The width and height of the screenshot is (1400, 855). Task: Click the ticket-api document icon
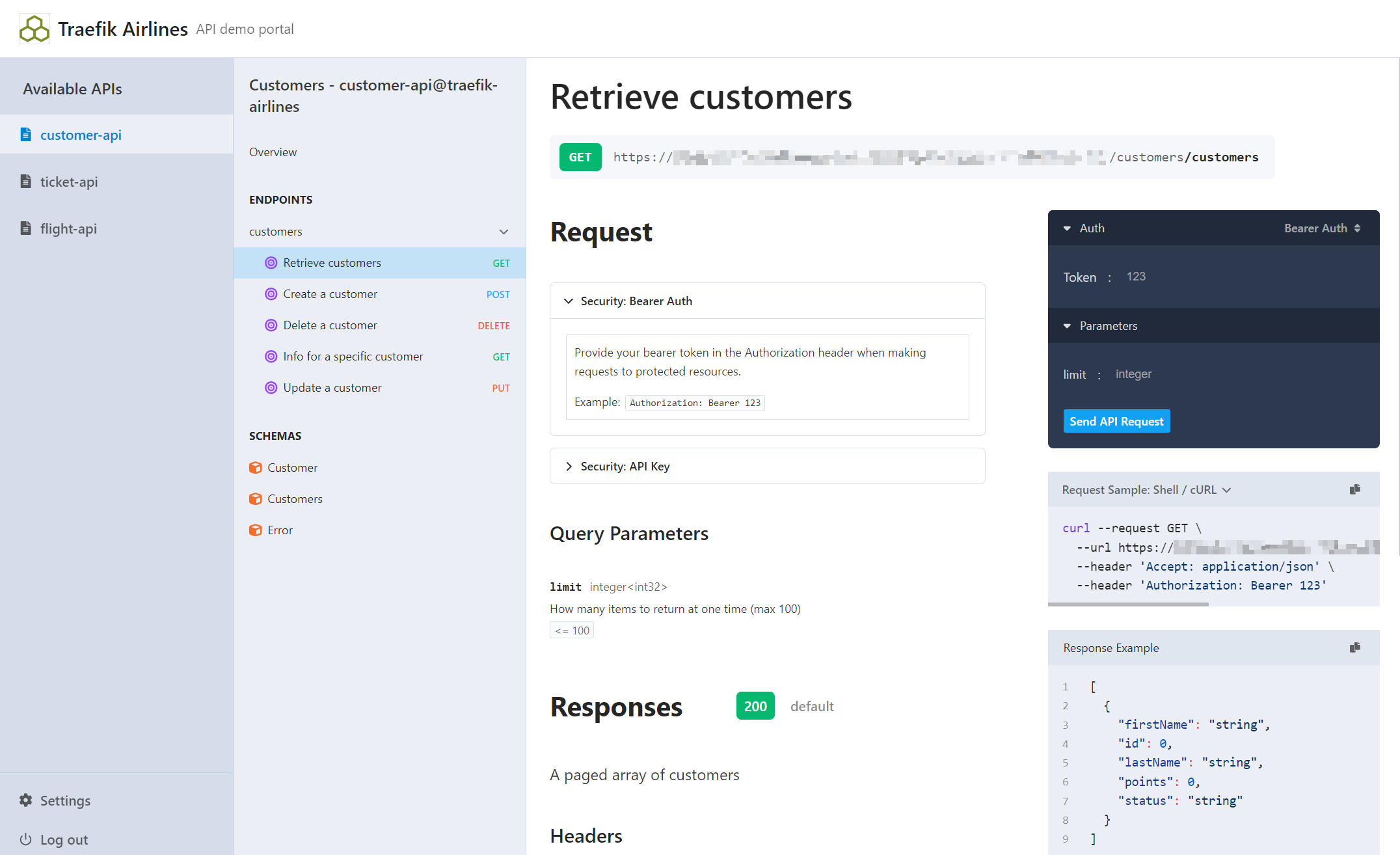coord(25,182)
